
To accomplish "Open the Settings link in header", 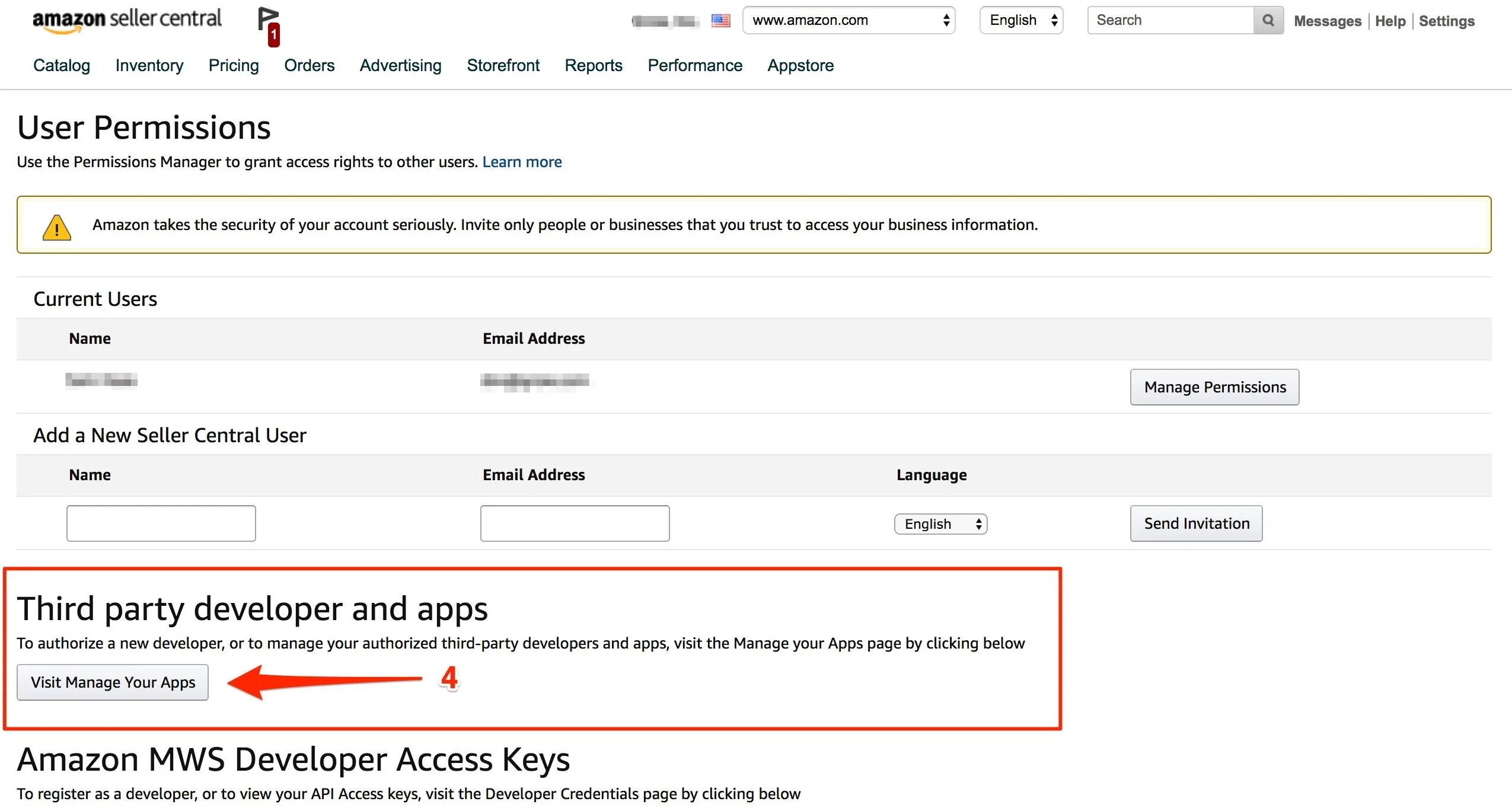I will coord(1446,21).
